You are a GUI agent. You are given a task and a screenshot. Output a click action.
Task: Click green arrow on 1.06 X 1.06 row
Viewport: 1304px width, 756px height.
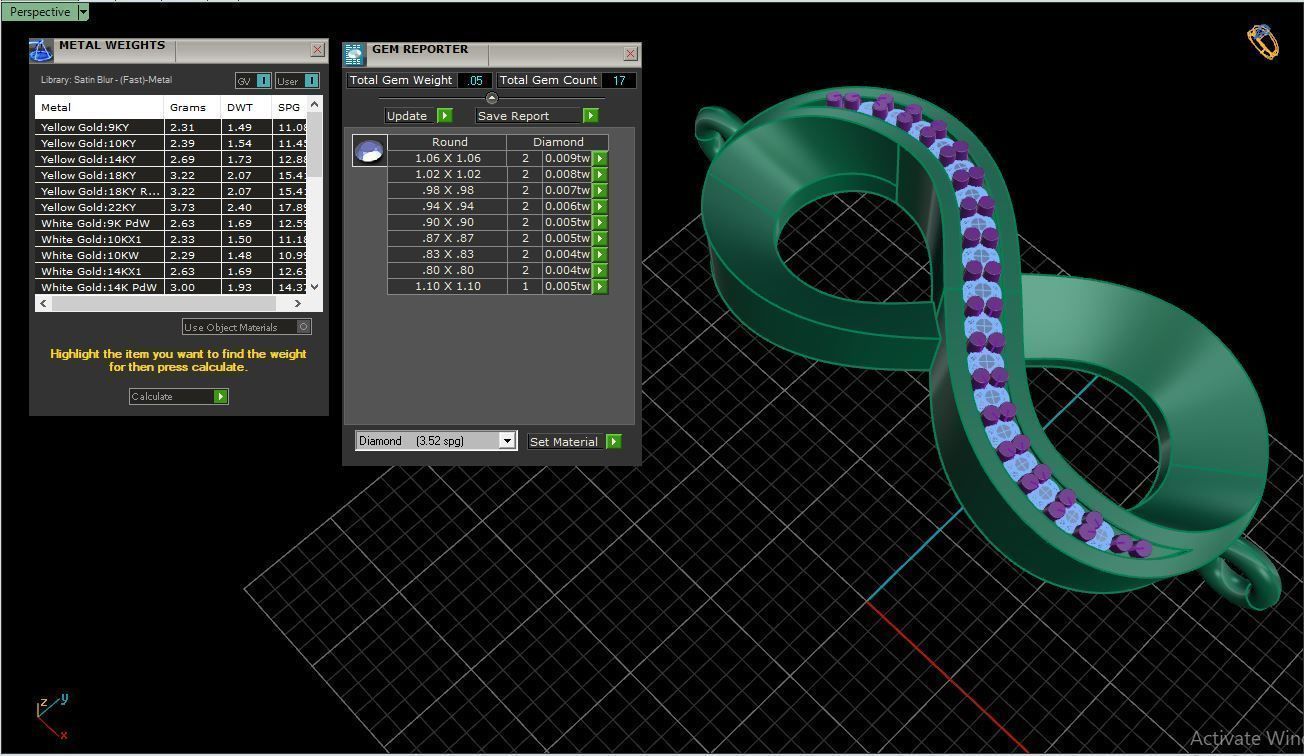click(600, 158)
